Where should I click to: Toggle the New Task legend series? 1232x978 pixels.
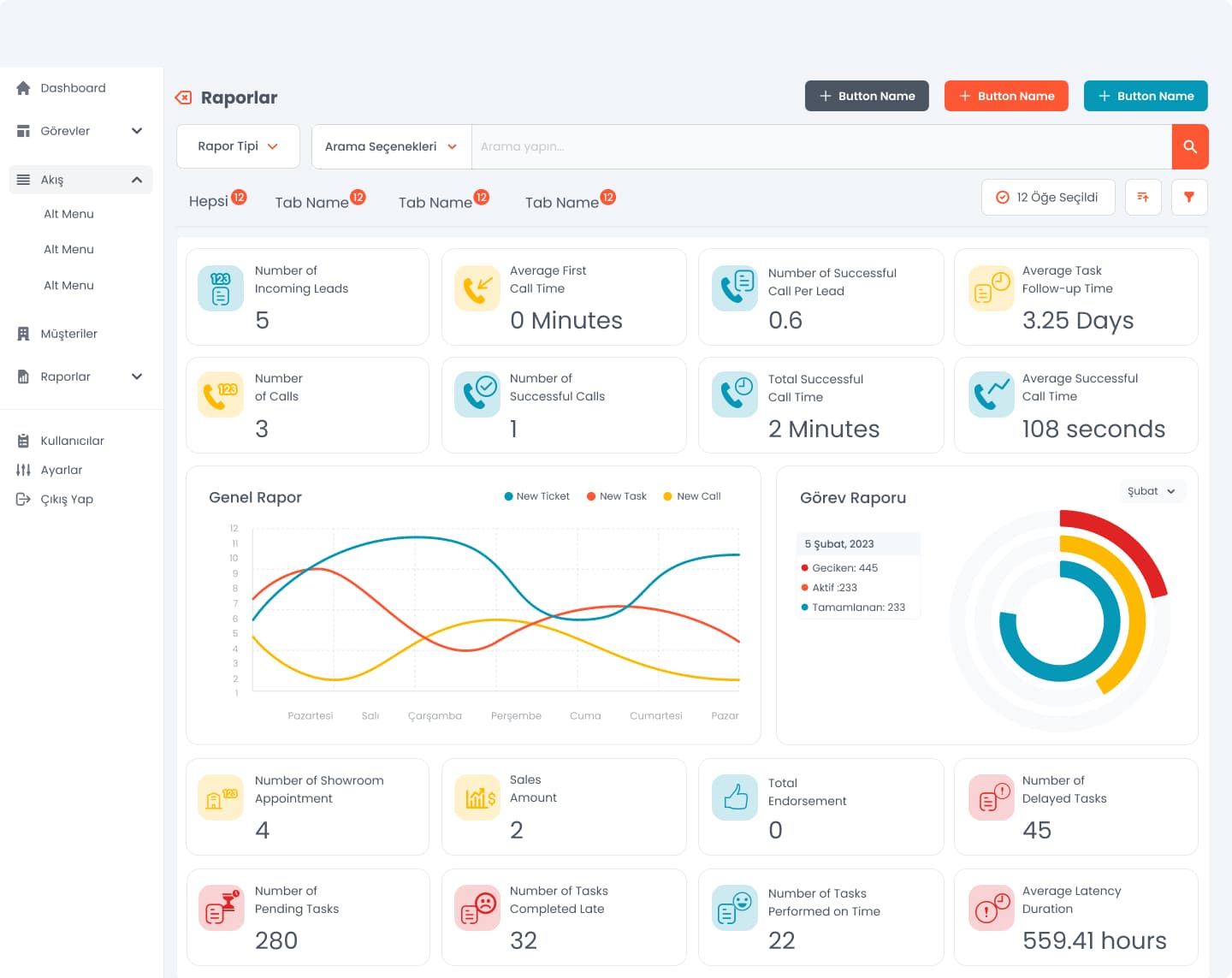tap(616, 496)
